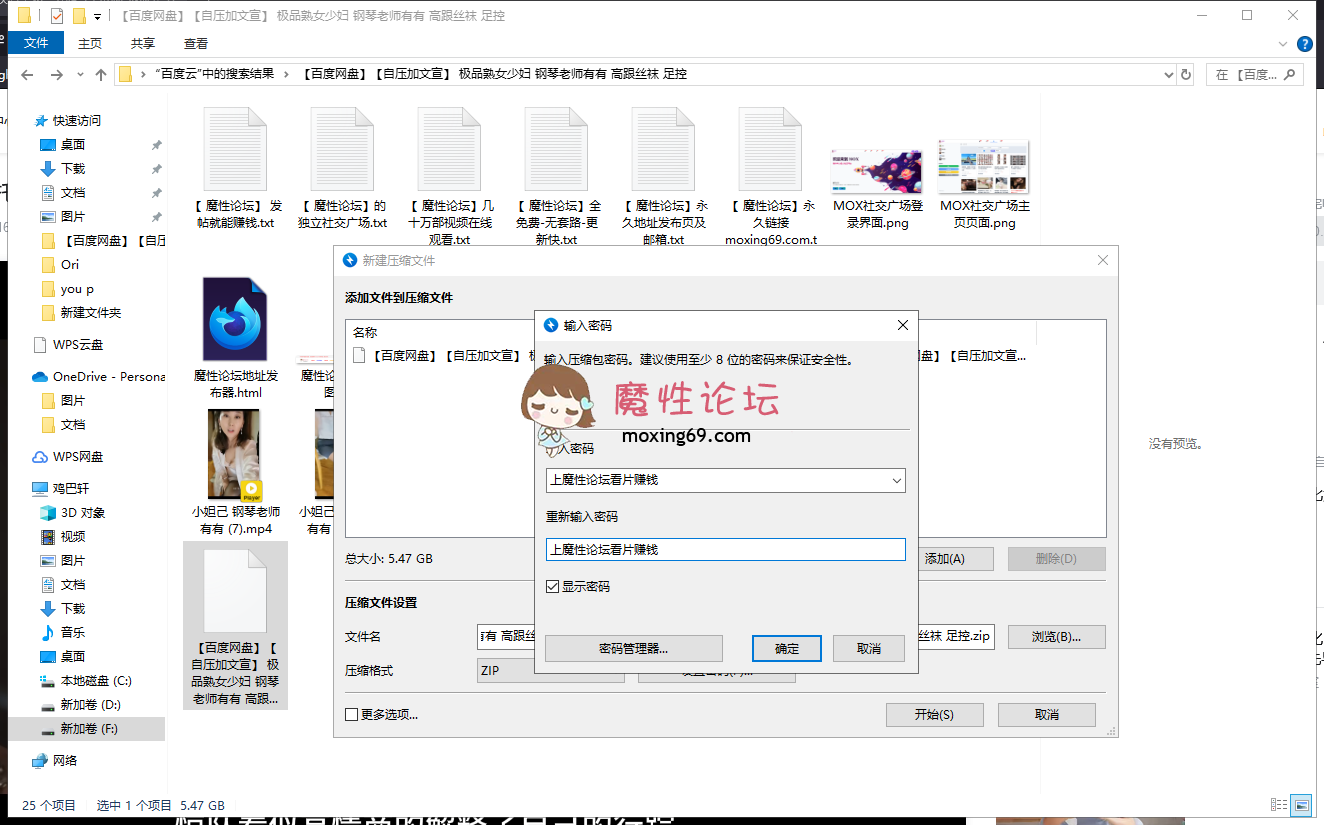Confirm the password with 确定 button
The height and width of the screenshot is (825, 1324).
coord(786,649)
